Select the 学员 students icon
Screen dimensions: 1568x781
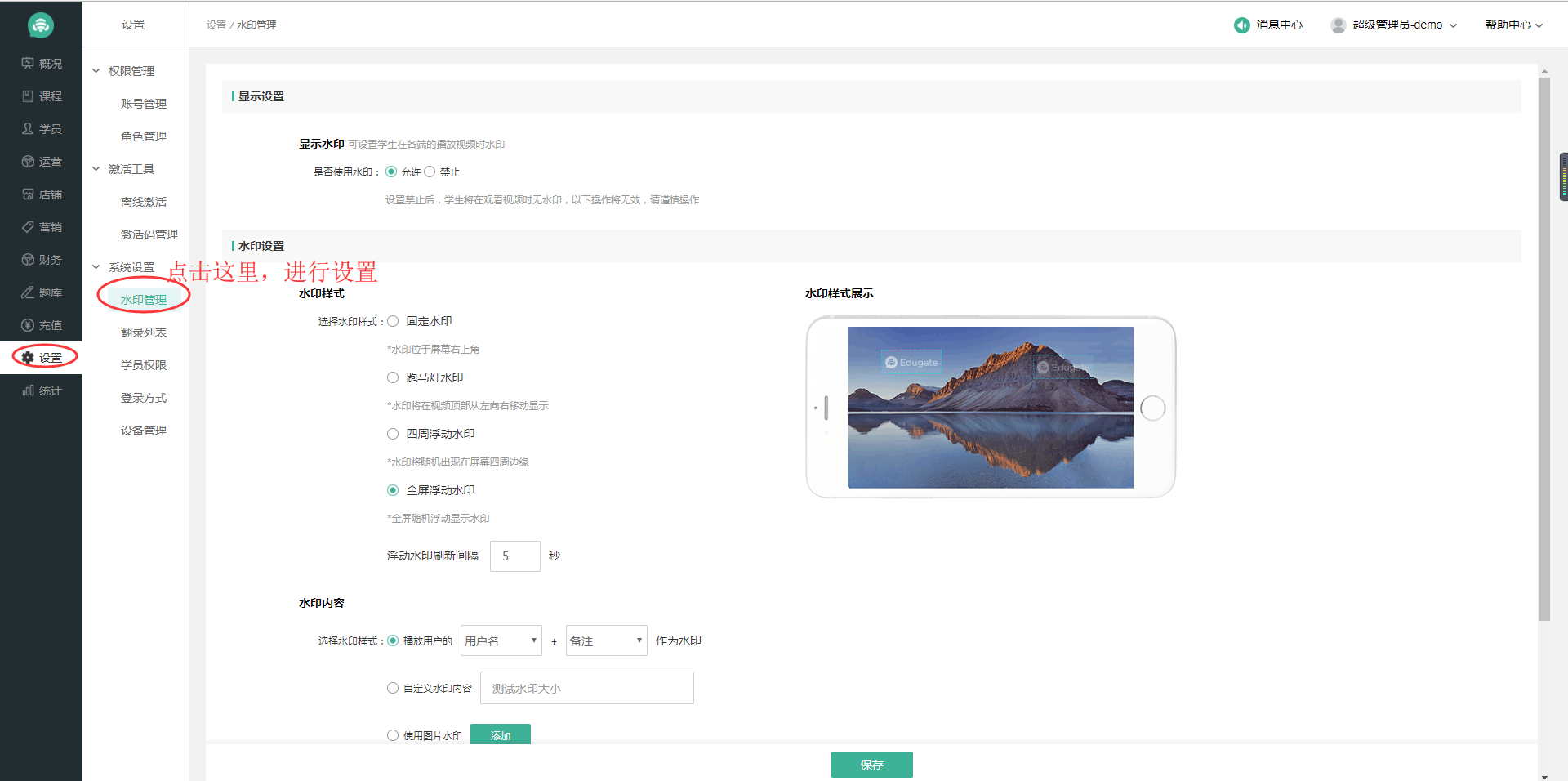click(28, 129)
